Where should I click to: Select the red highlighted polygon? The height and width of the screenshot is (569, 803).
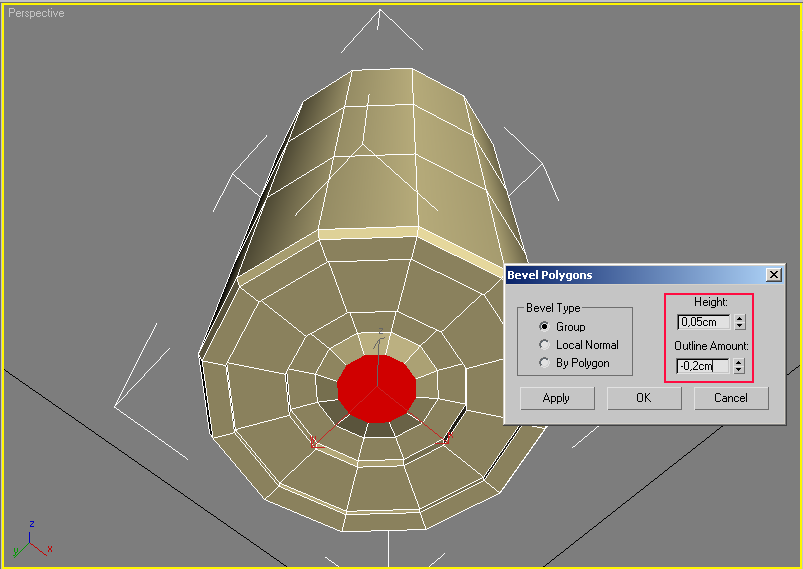(376, 389)
